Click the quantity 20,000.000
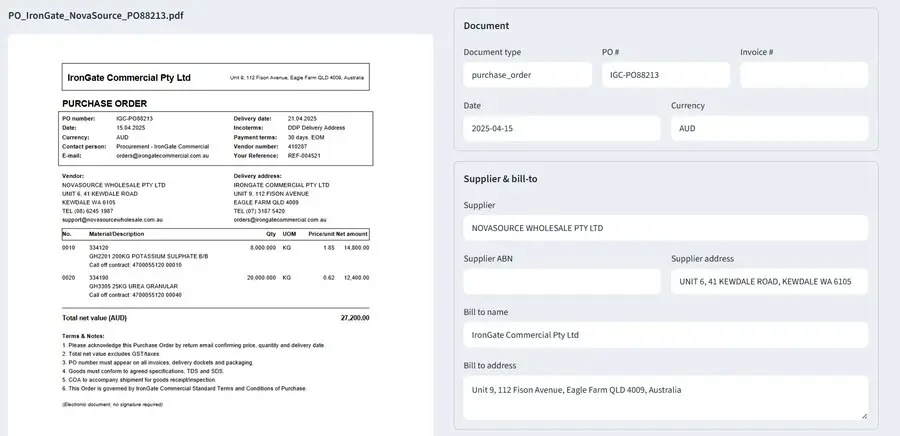Viewport: 900px width, 436px height. [262, 278]
